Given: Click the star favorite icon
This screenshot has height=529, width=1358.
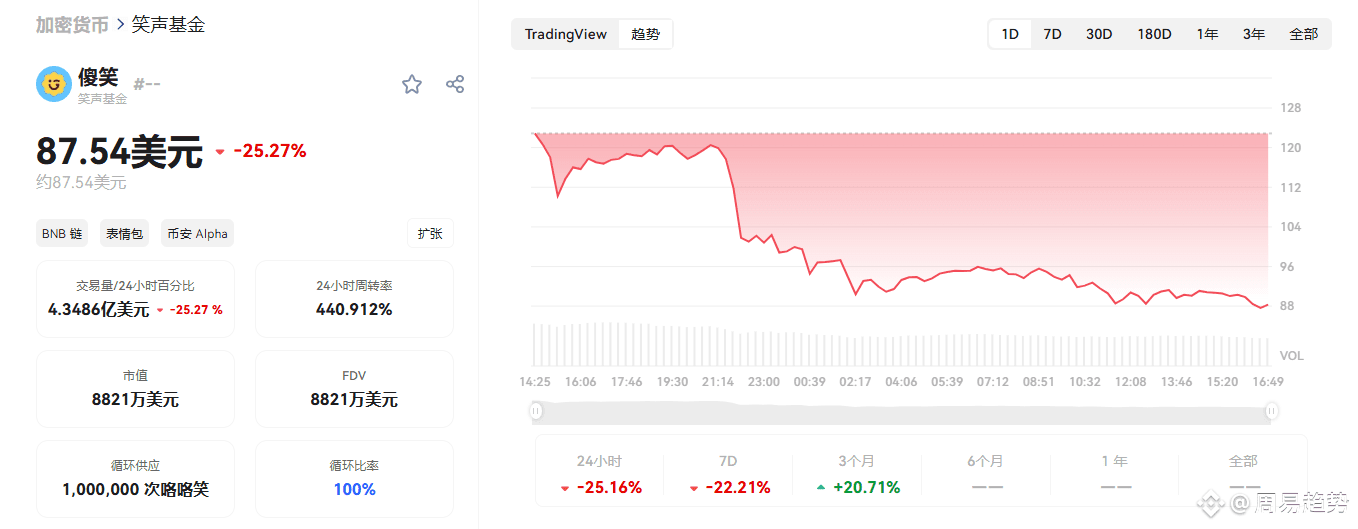Looking at the screenshot, I should click(412, 84).
